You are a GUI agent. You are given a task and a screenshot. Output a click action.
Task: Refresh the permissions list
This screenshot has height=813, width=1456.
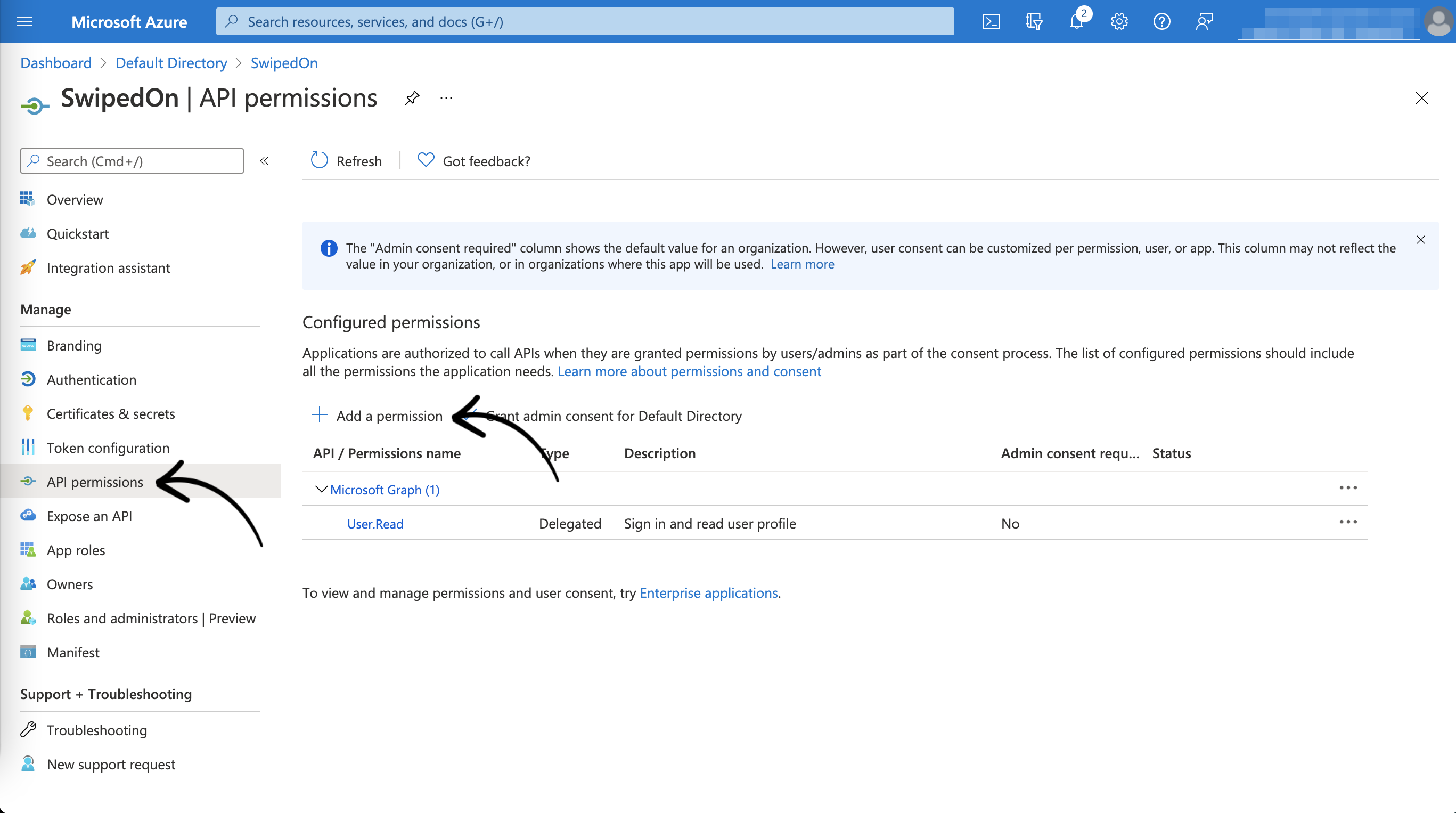(x=347, y=161)
